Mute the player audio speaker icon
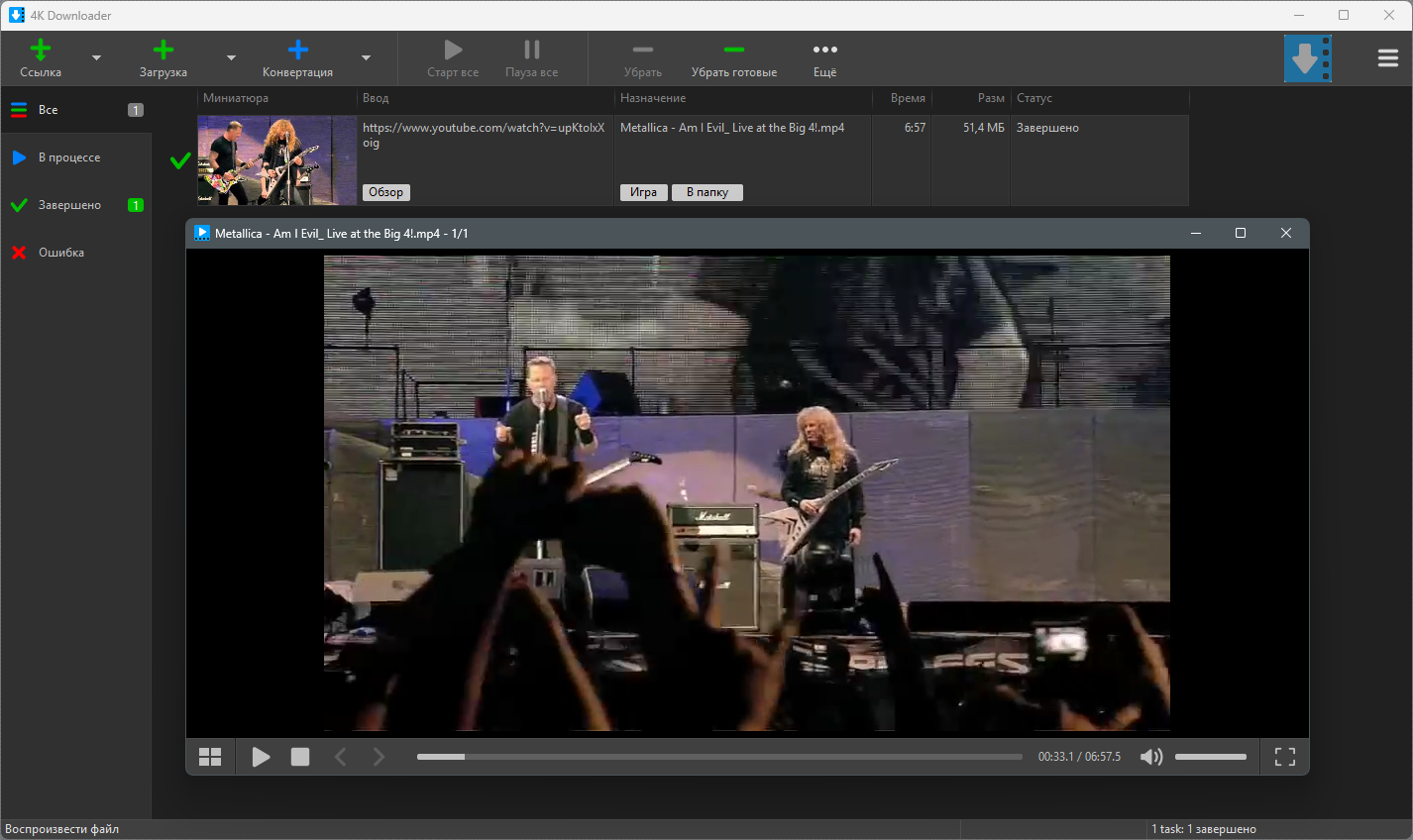Image resolution: width=1413 pixels, height=840 pixels. (1150, 757)
